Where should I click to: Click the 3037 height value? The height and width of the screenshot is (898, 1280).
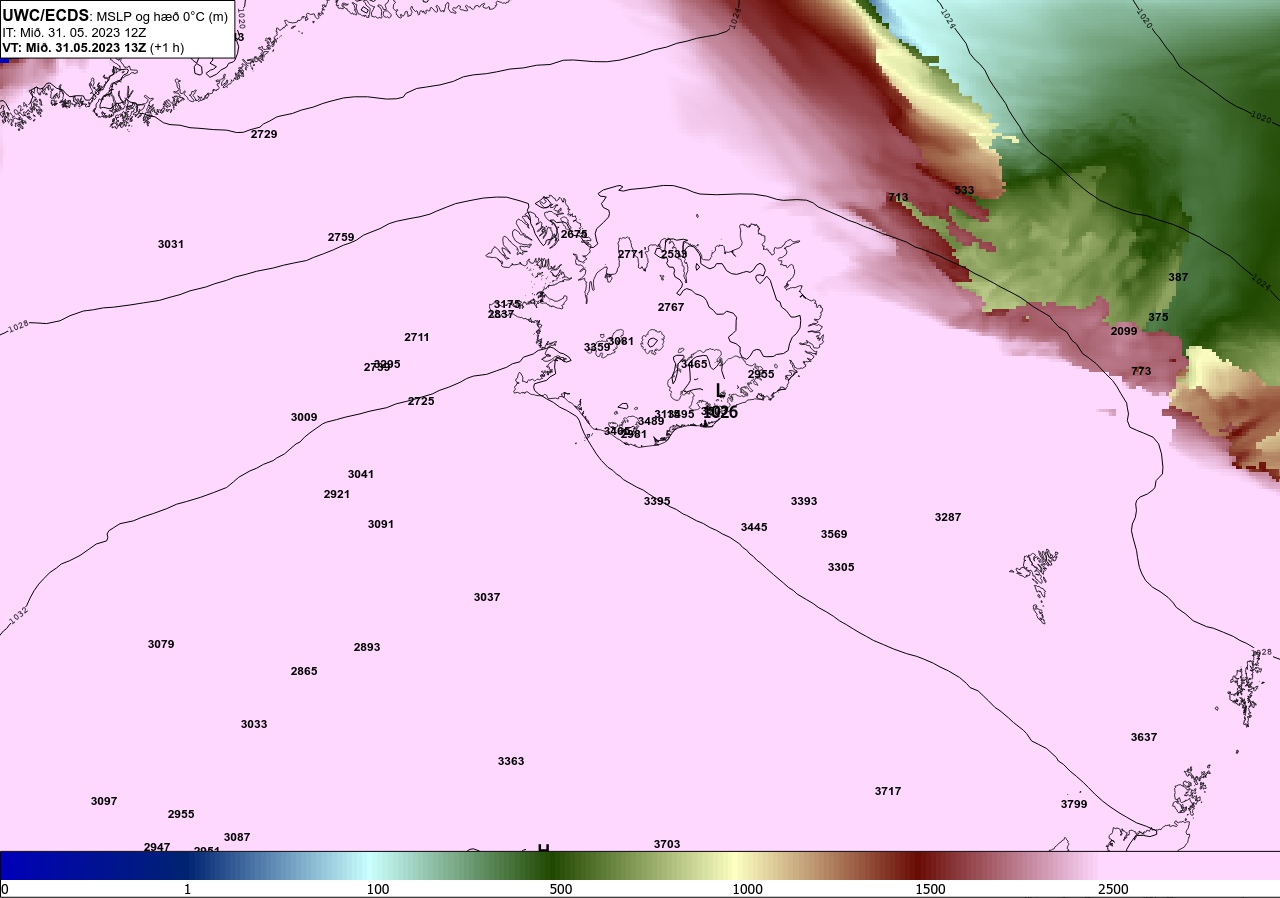coord(487,597)
